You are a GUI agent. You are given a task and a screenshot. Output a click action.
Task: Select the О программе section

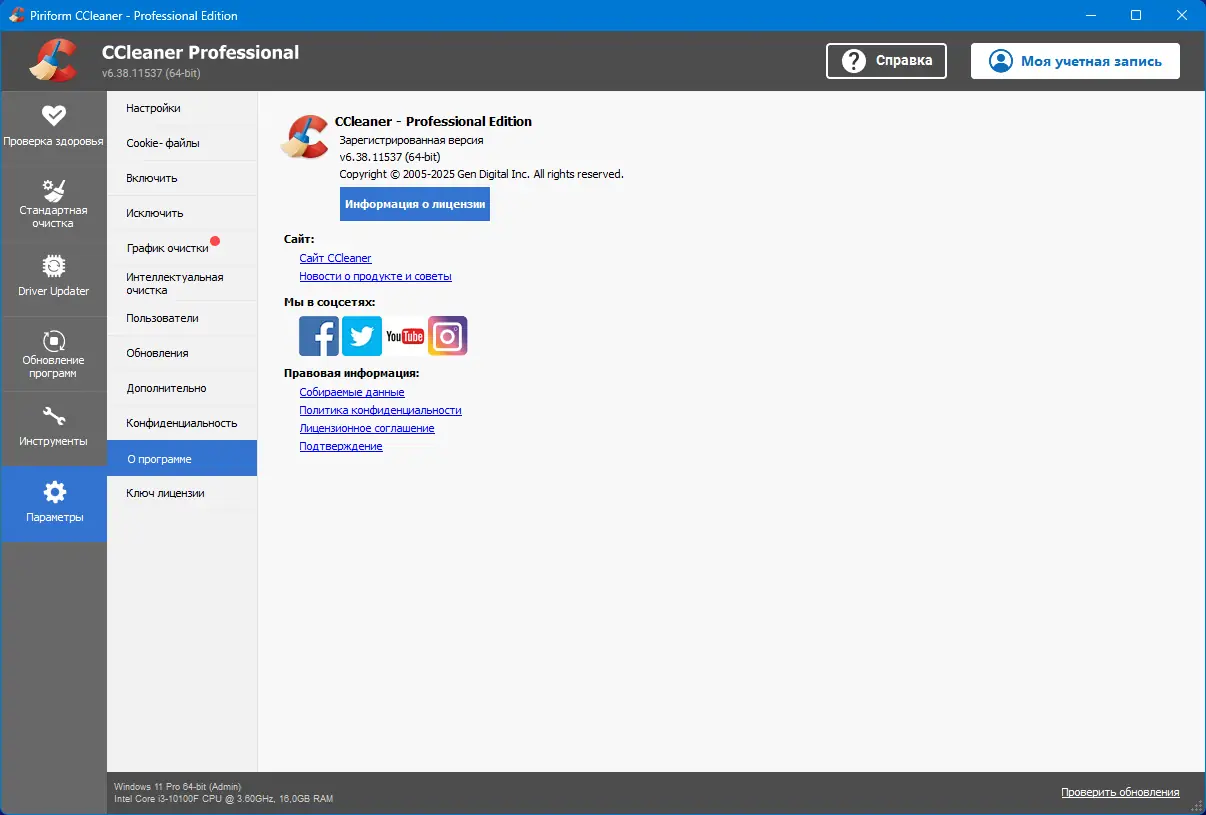182,458
